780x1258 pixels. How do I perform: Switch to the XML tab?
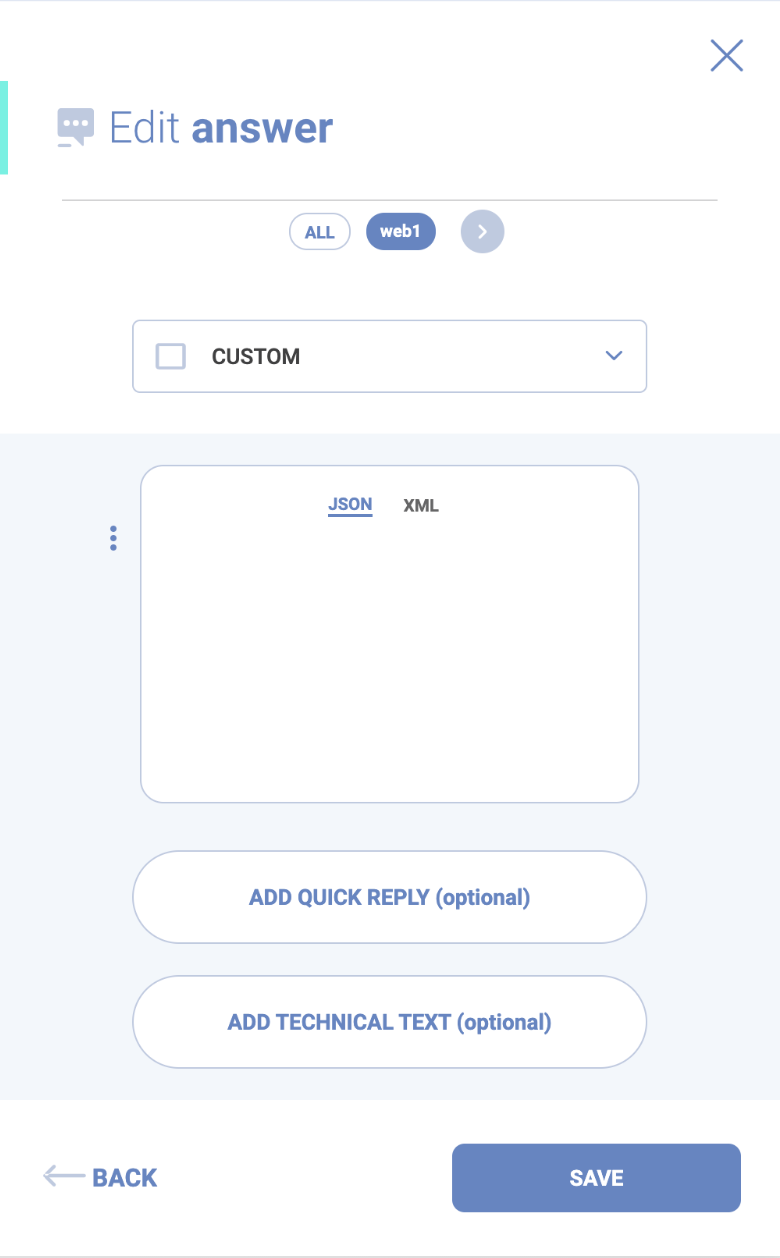point(421,506)
